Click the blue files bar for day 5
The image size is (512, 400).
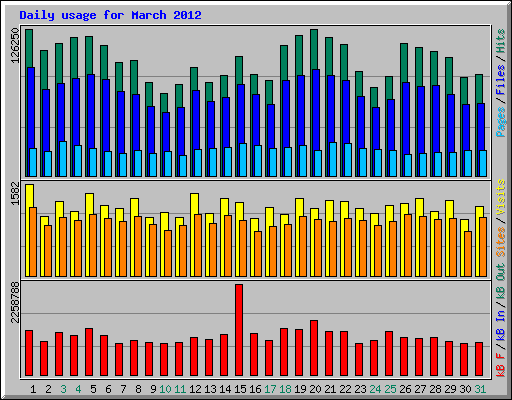91,111
